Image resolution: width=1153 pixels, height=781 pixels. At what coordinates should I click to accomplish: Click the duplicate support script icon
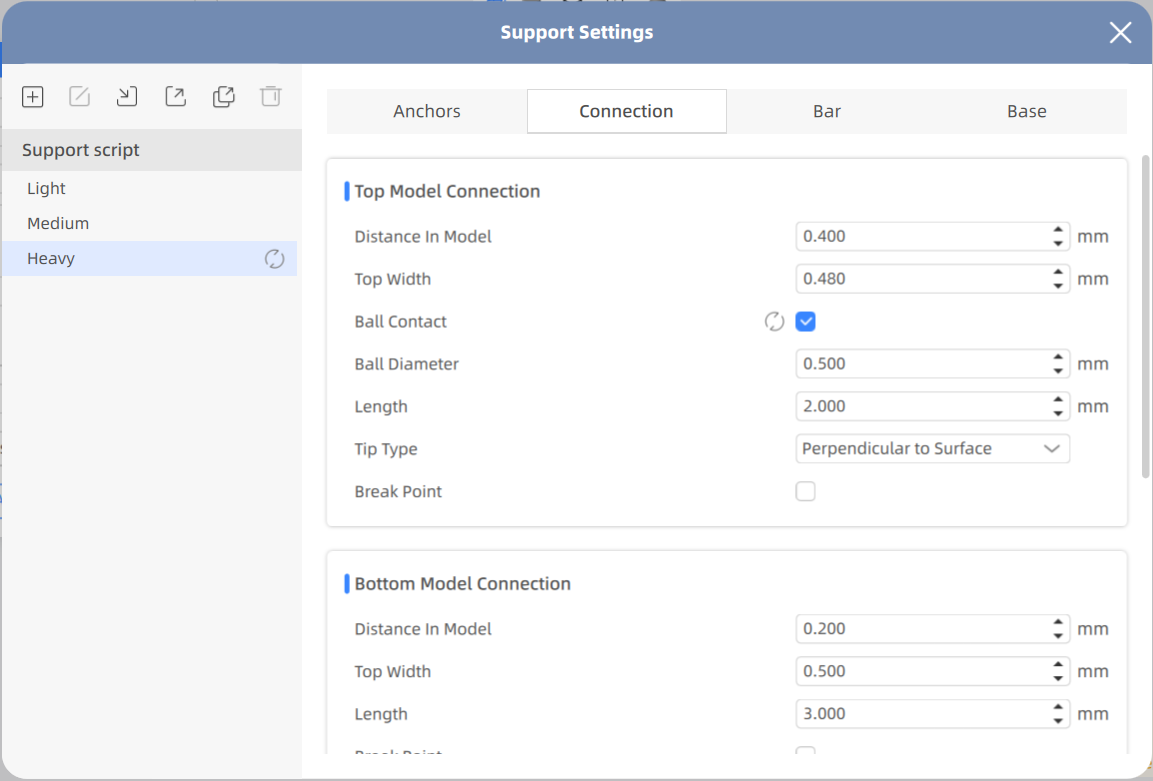(224, 97)
